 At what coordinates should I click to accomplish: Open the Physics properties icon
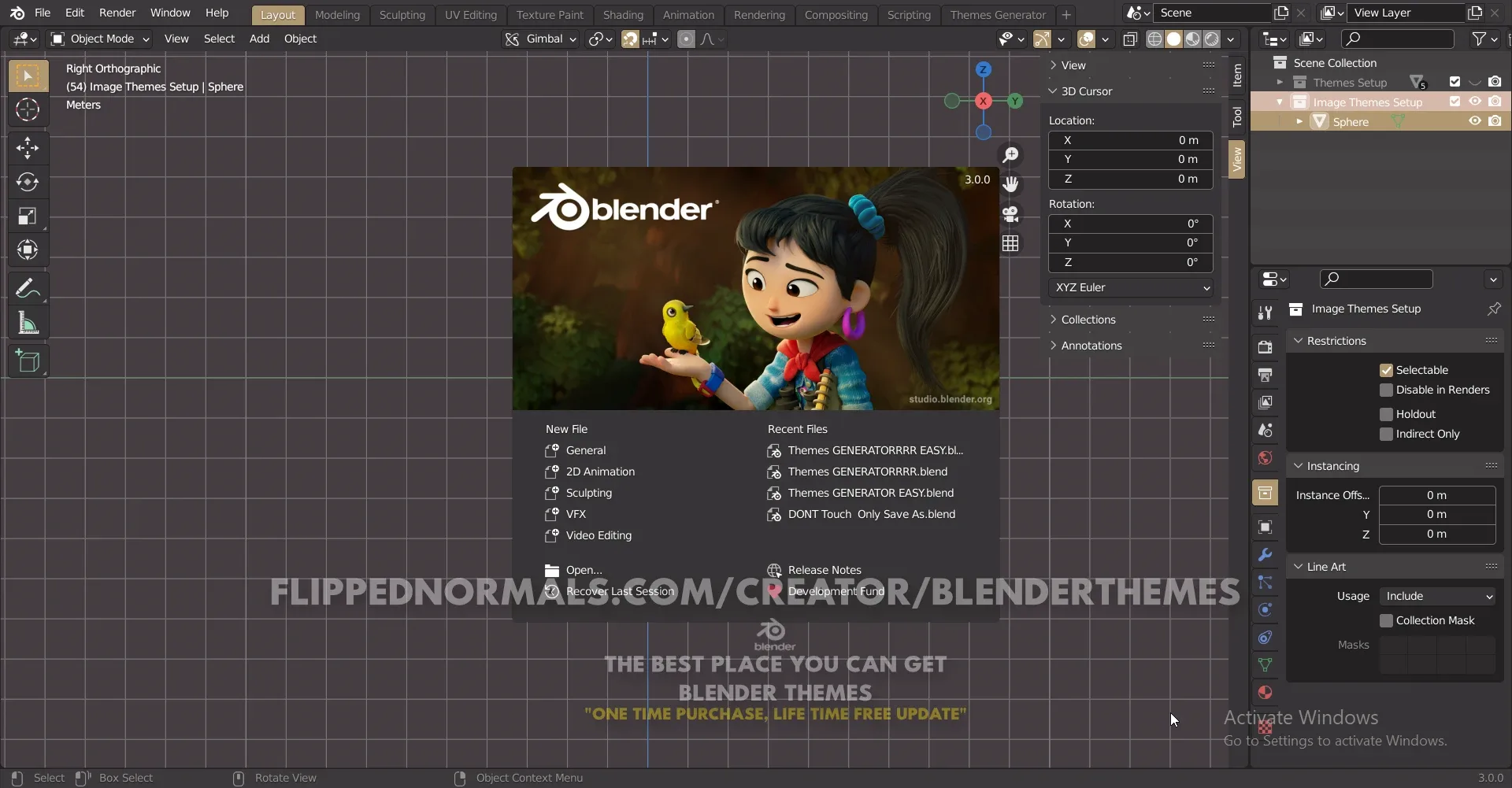point(1266,609)
